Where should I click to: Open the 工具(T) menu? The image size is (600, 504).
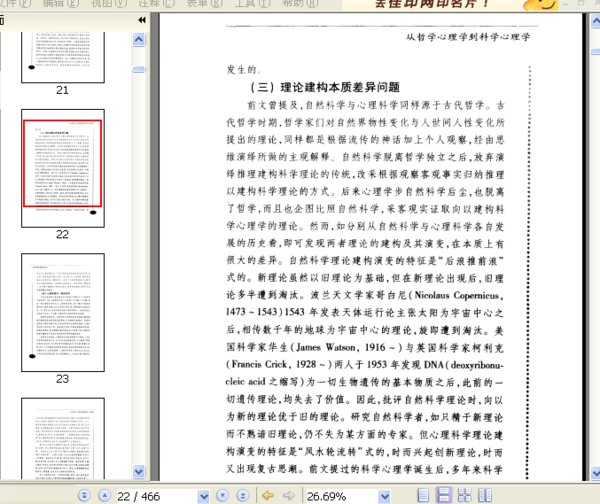(x=252, y=3)
